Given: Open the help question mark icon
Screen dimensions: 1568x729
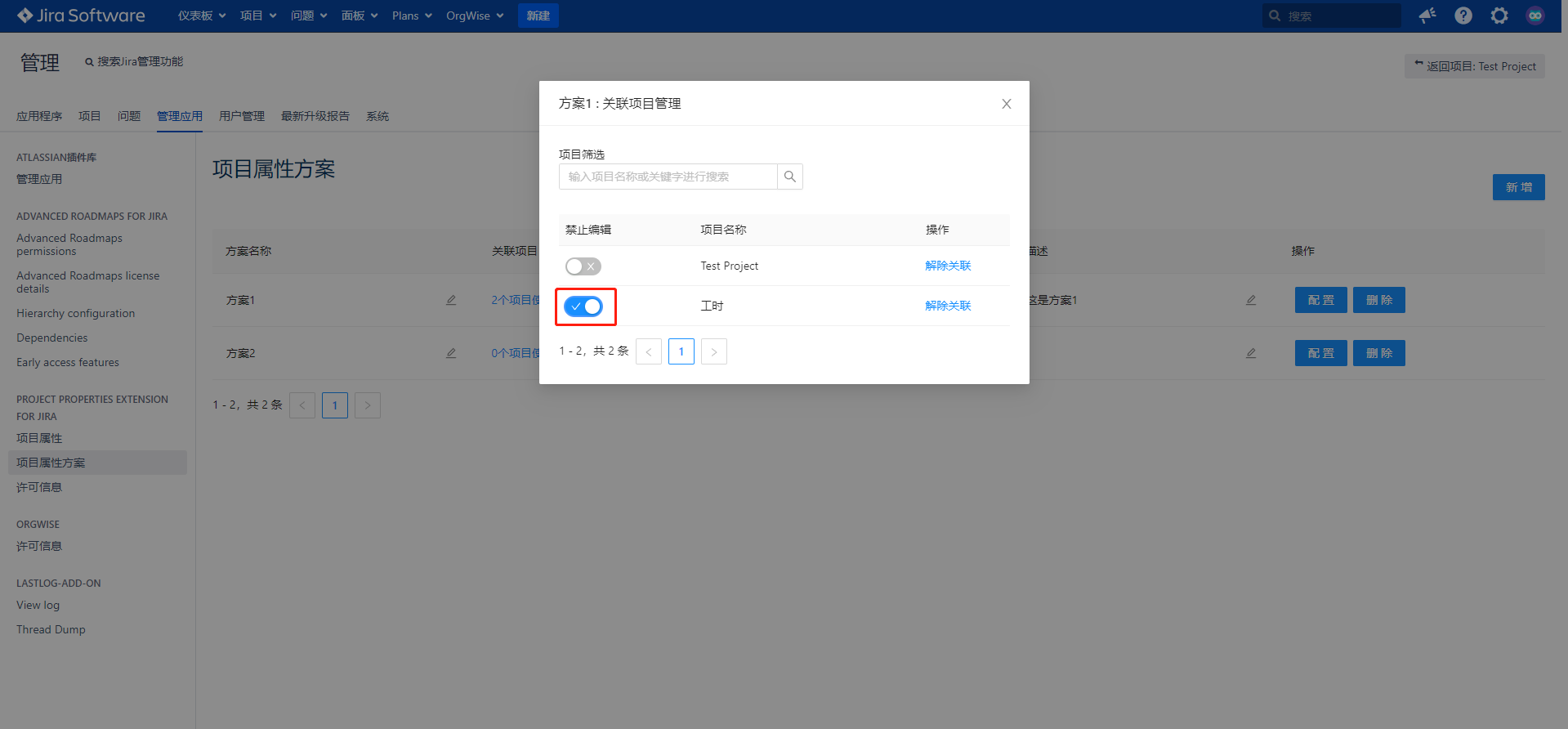Looking at the screenshot, I should (1463, 16).
